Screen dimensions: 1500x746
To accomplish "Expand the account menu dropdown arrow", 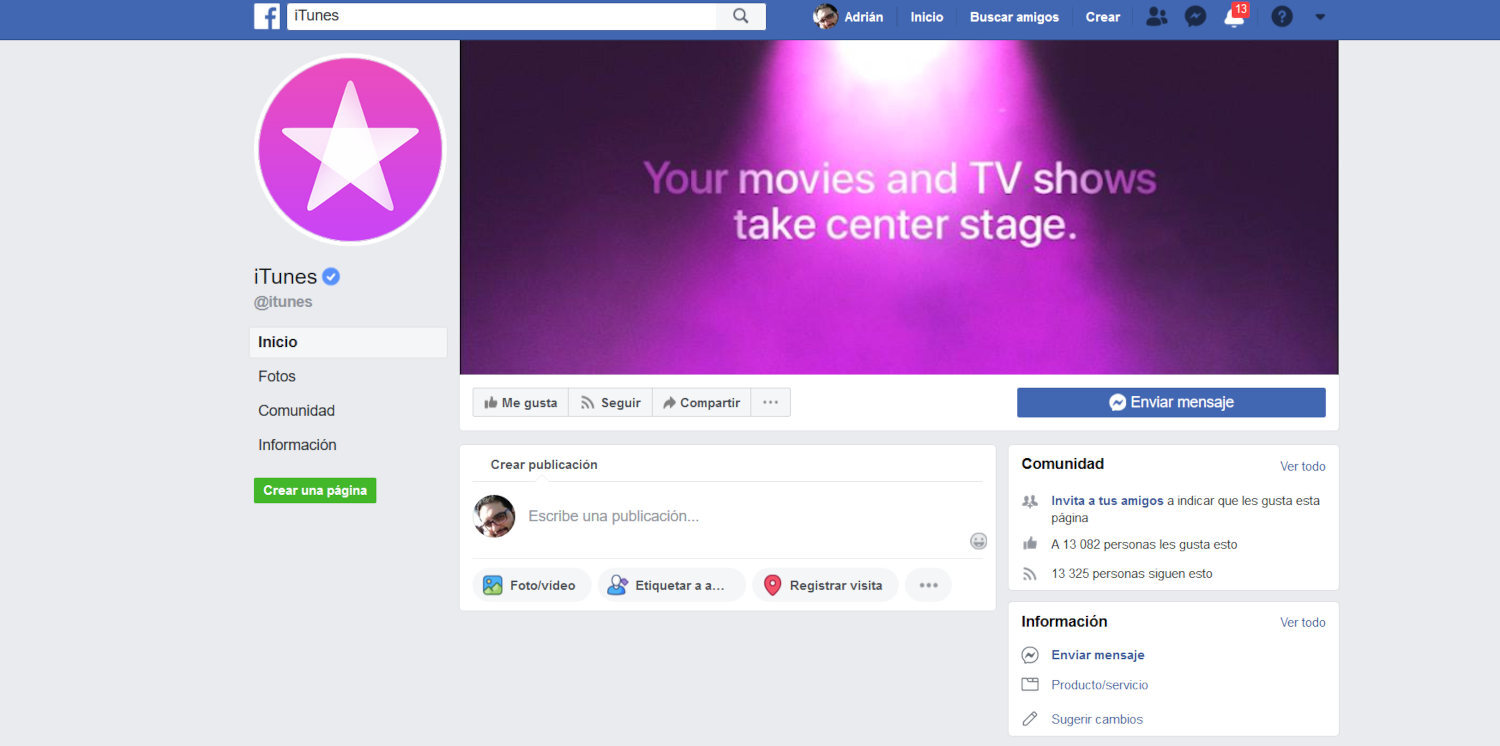I will 1320,16.
